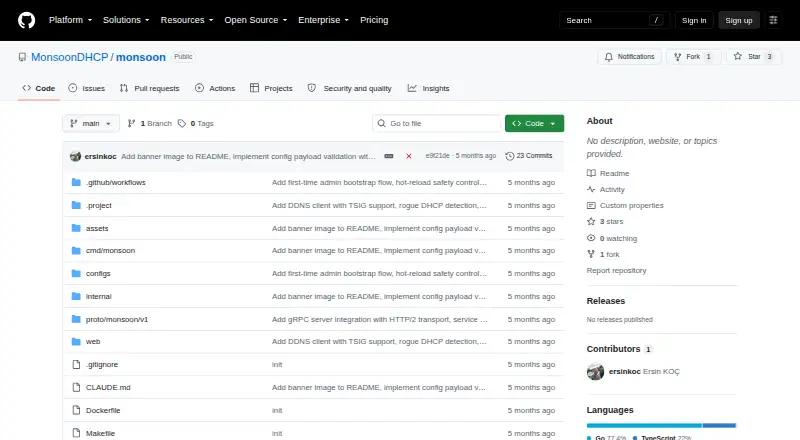Open the proto/monsoon/v1 folder
This screenshot has height=440, width=800.
click(117, 319)
